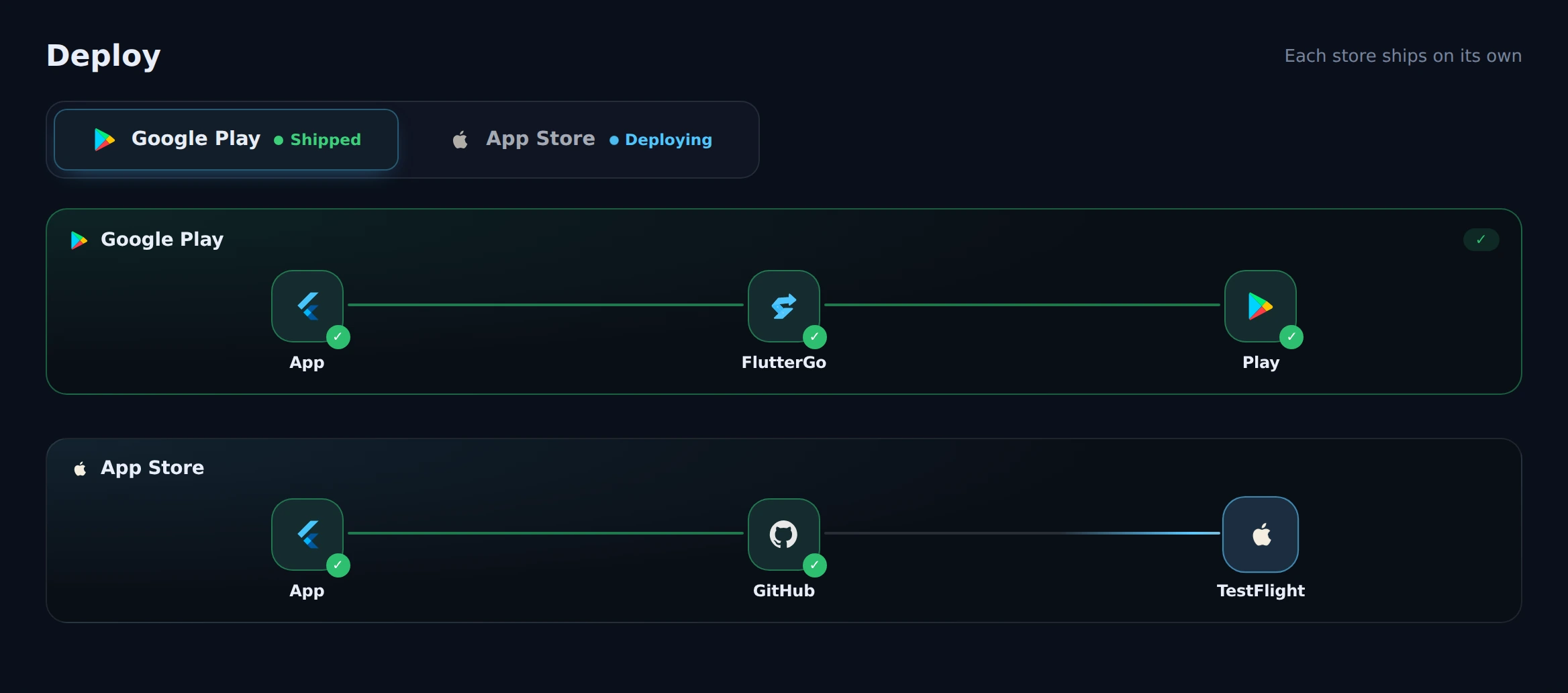
Task: Click the FlutterGo label text
Action: (784, 363)
